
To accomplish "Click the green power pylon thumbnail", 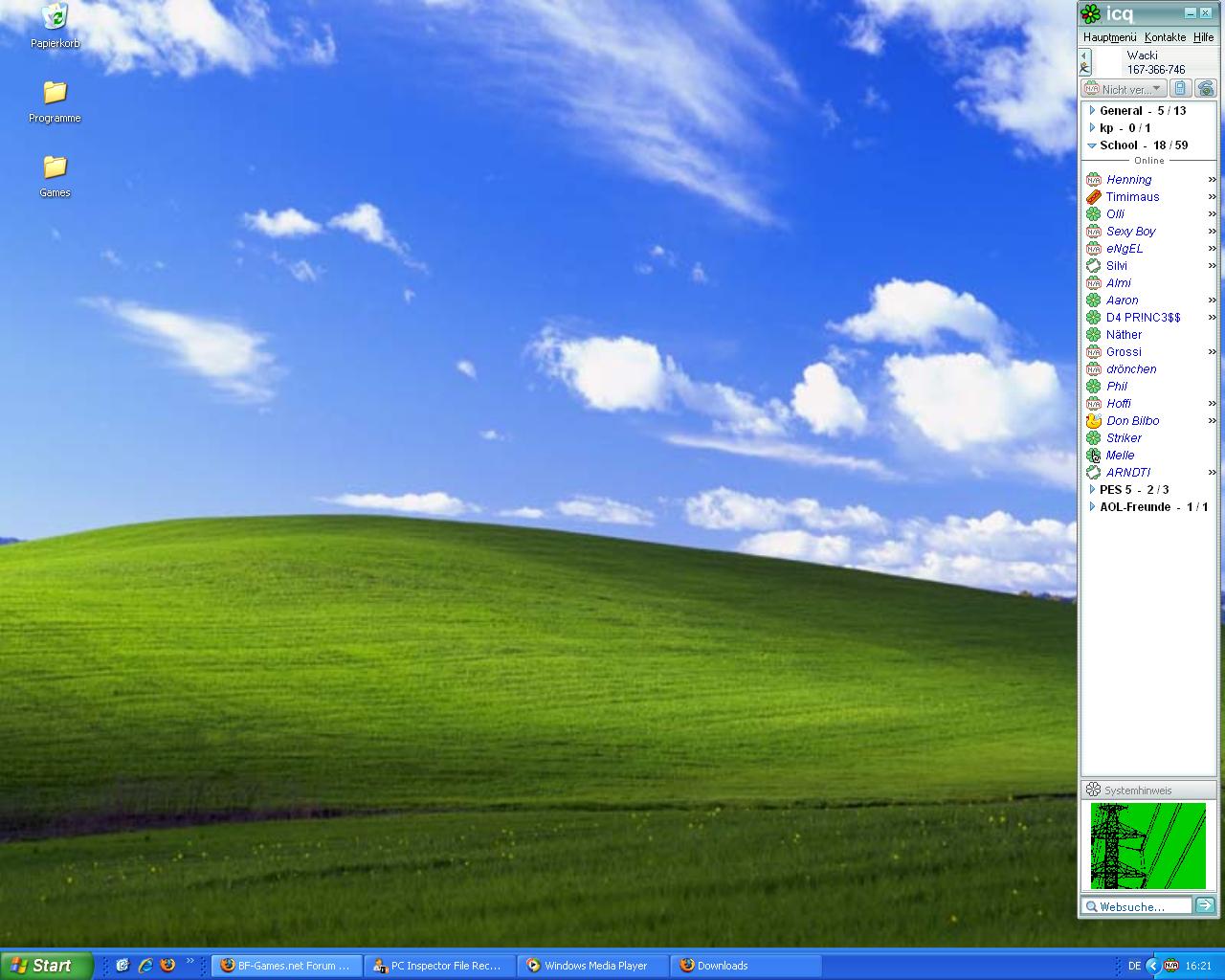I will pos(1148,846).
